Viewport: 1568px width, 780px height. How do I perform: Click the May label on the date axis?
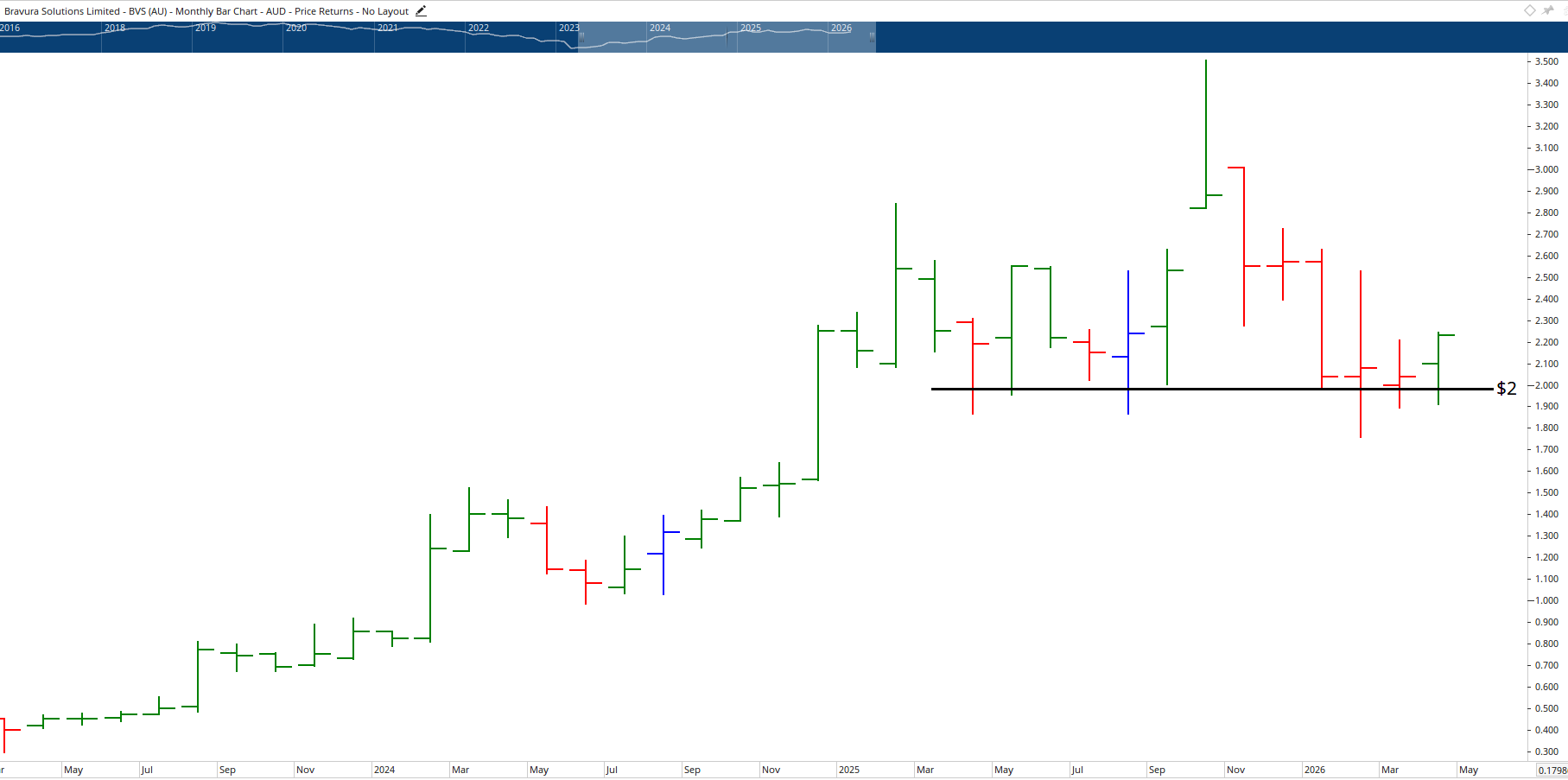tap(73, 769)
